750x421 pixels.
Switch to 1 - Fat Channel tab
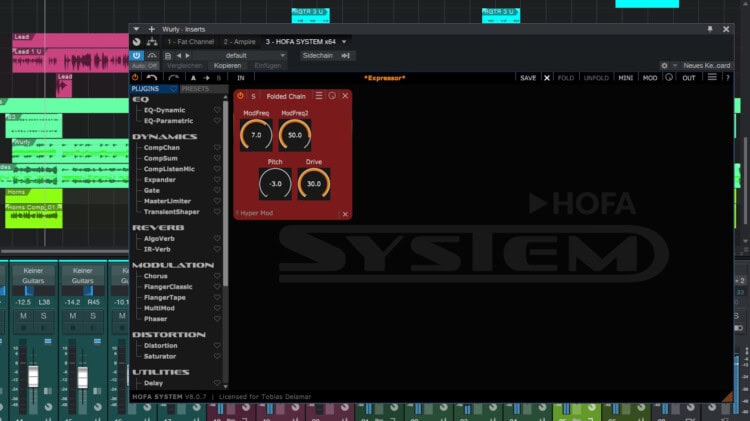click(x=190, y=42)
